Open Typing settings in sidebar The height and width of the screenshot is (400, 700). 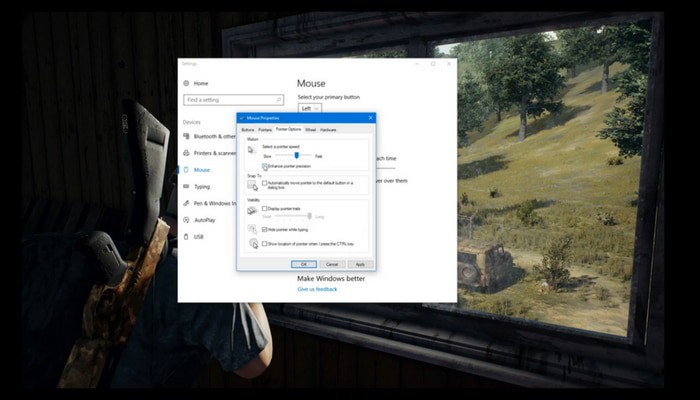[196, 187]
